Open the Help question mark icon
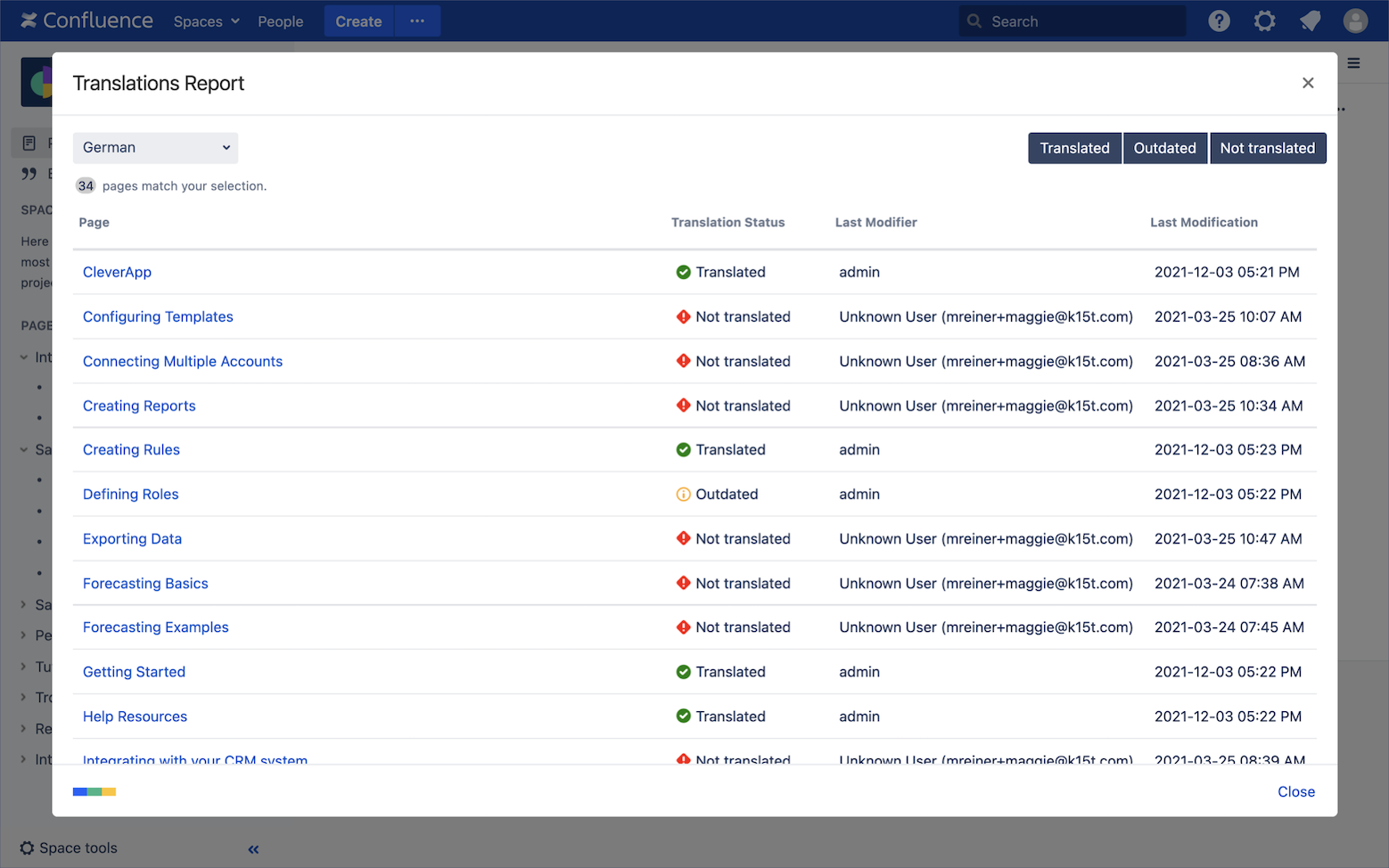The image size is (1389, 868). (x=1219, y=21)
